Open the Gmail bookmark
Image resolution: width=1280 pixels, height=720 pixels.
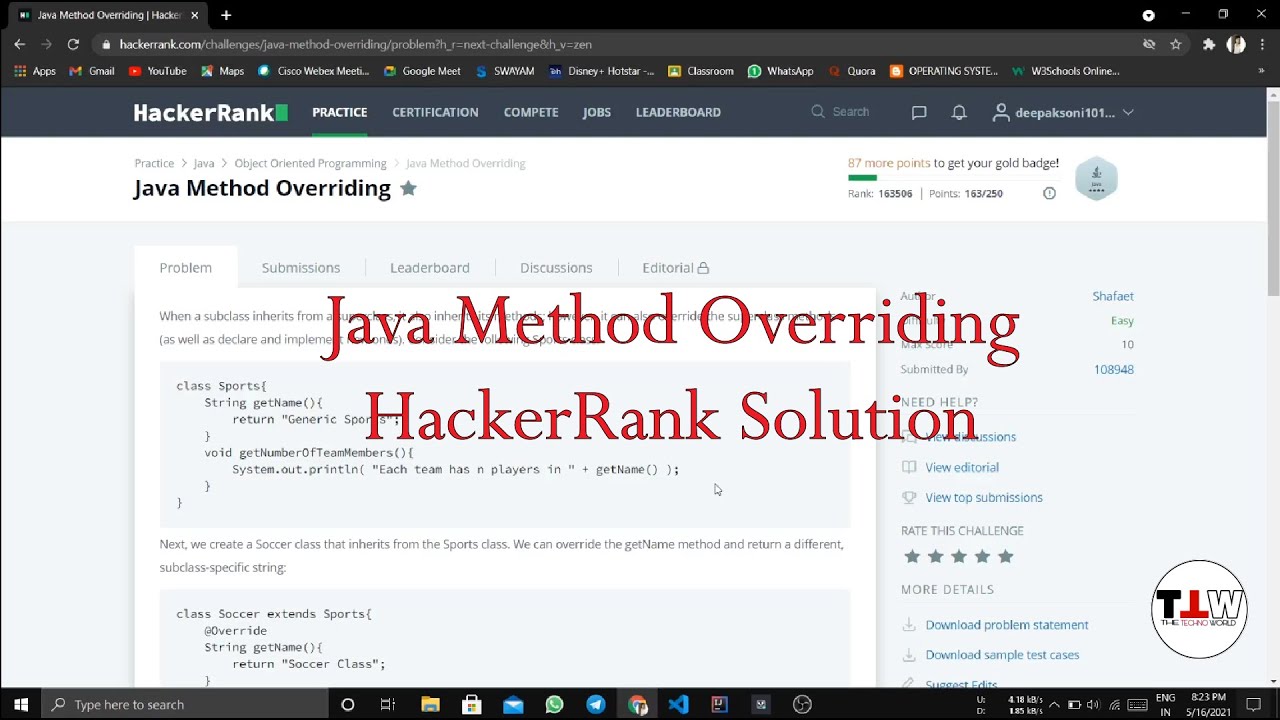[x=92, y=71]
